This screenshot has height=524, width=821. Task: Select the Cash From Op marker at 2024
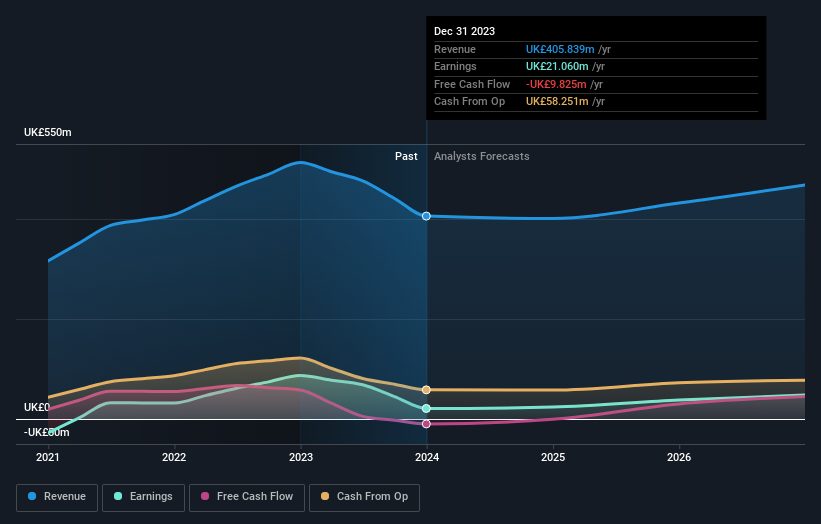[426, 390]
